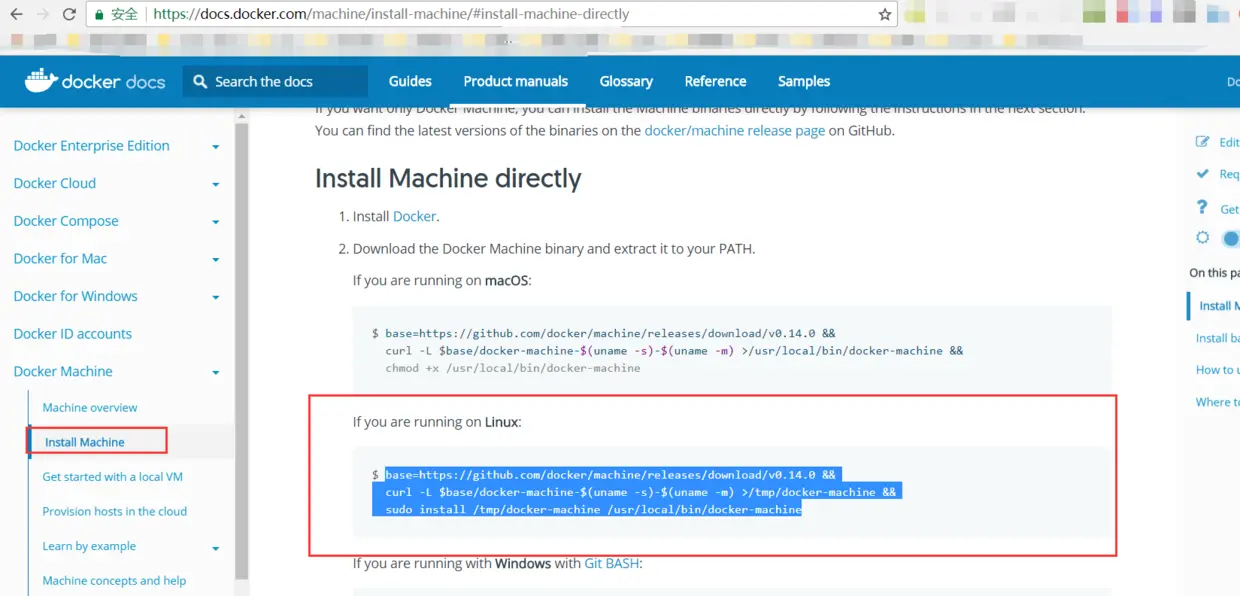Jump to Install Machine in page contents
The width and height of the screenshot is (1240, 596).
coord(1219,305)
